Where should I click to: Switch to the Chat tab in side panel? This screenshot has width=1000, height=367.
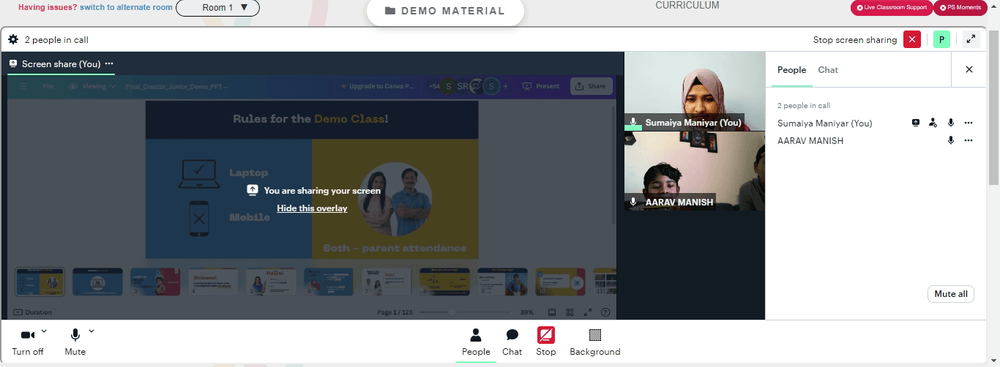click(x=828, y=70)
